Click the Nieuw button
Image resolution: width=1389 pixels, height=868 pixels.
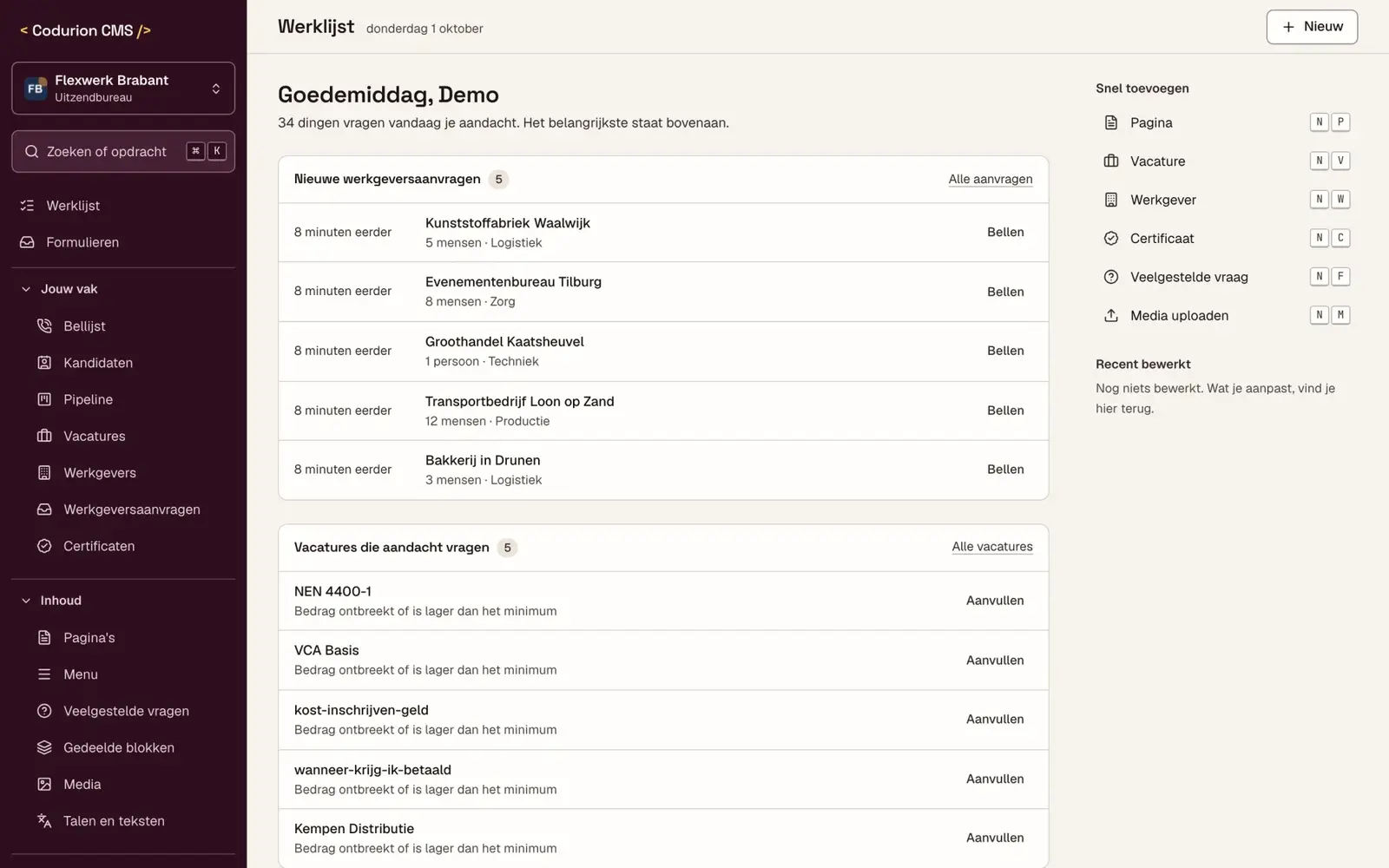pyautogui.click(x=1312, y=27)
